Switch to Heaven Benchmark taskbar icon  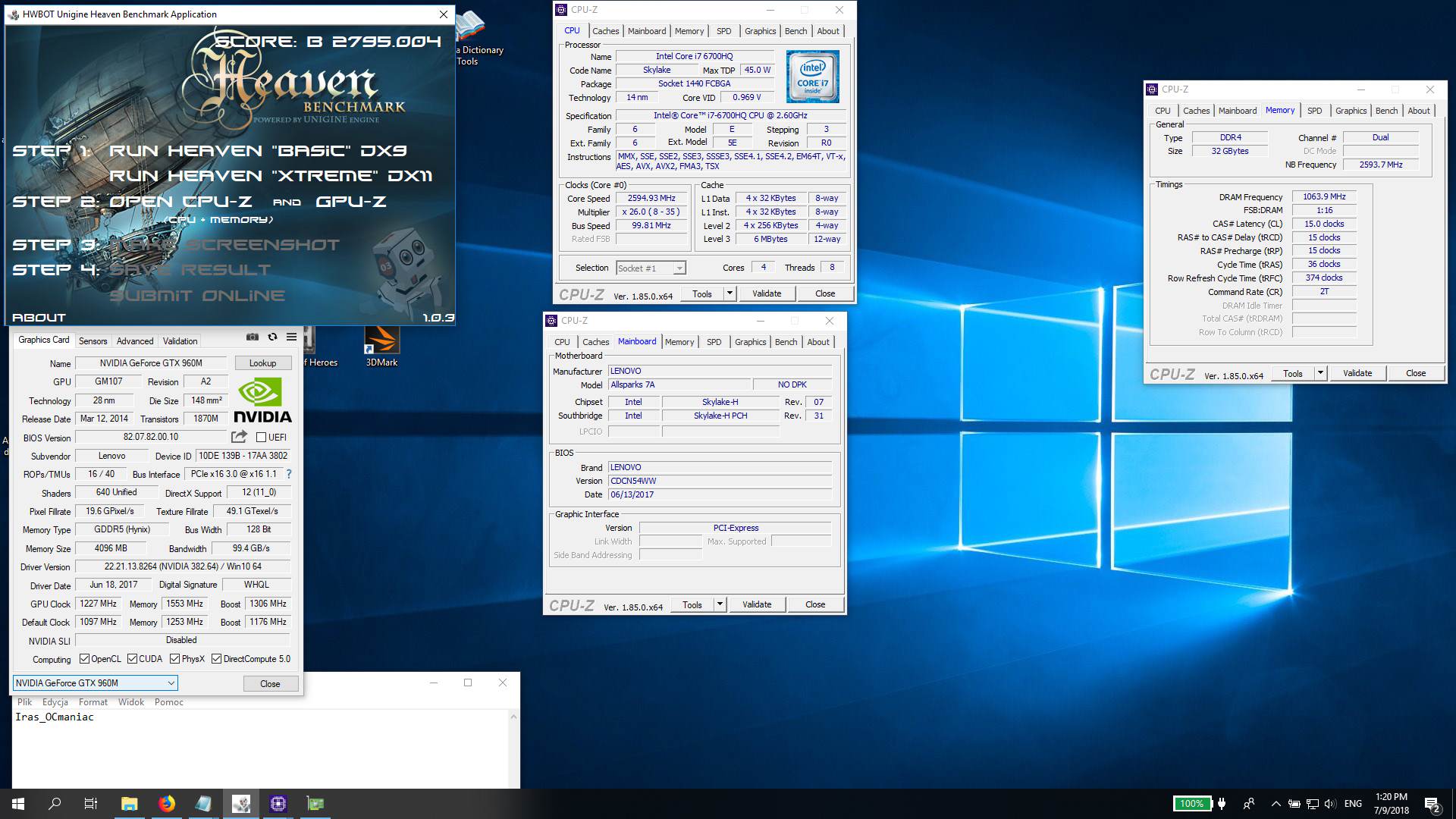click(x=241, y=804)
